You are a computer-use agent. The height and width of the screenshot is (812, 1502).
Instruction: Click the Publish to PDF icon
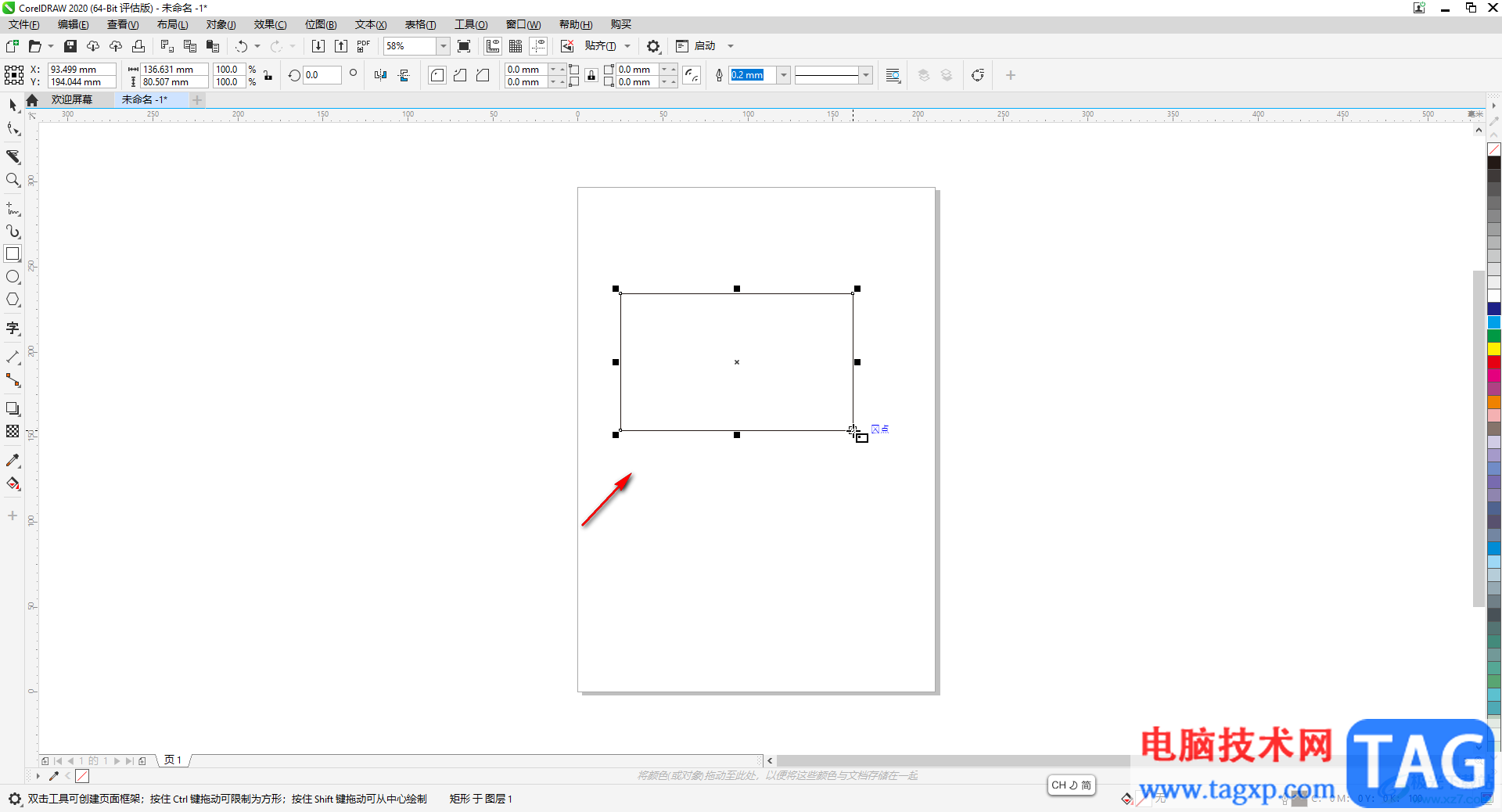tap(363, 46)
